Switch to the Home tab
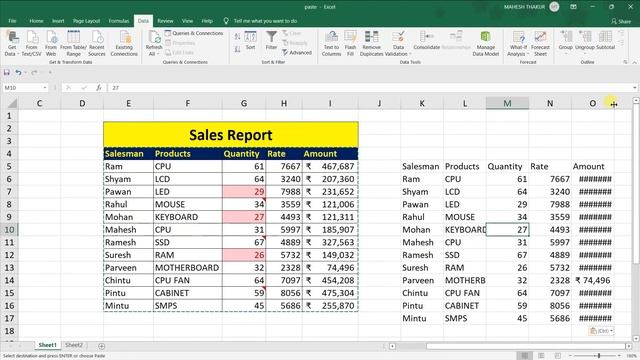640x360 pixels. point(36,21)
